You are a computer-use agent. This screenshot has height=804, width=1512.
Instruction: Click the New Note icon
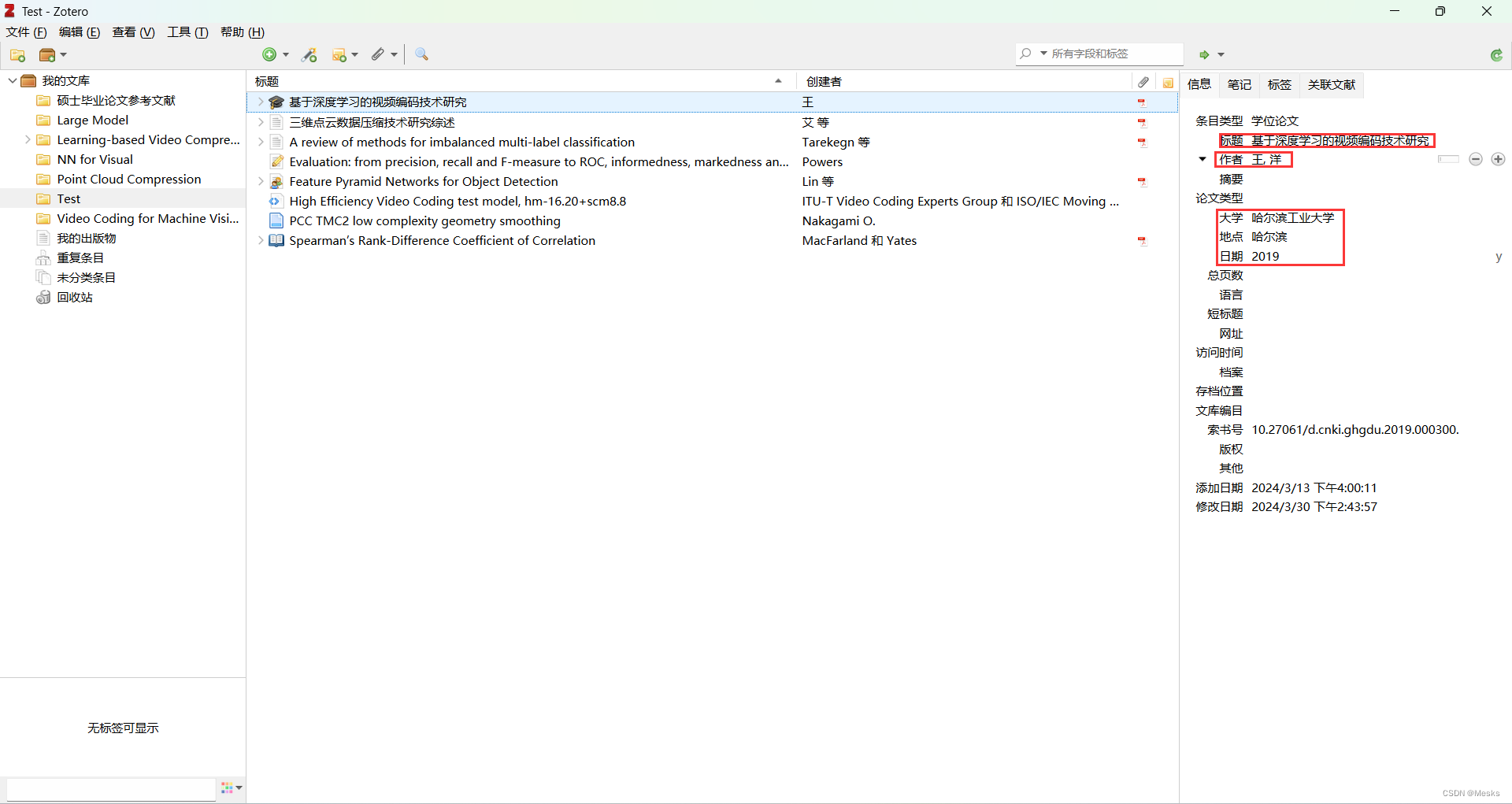point(339,54)
